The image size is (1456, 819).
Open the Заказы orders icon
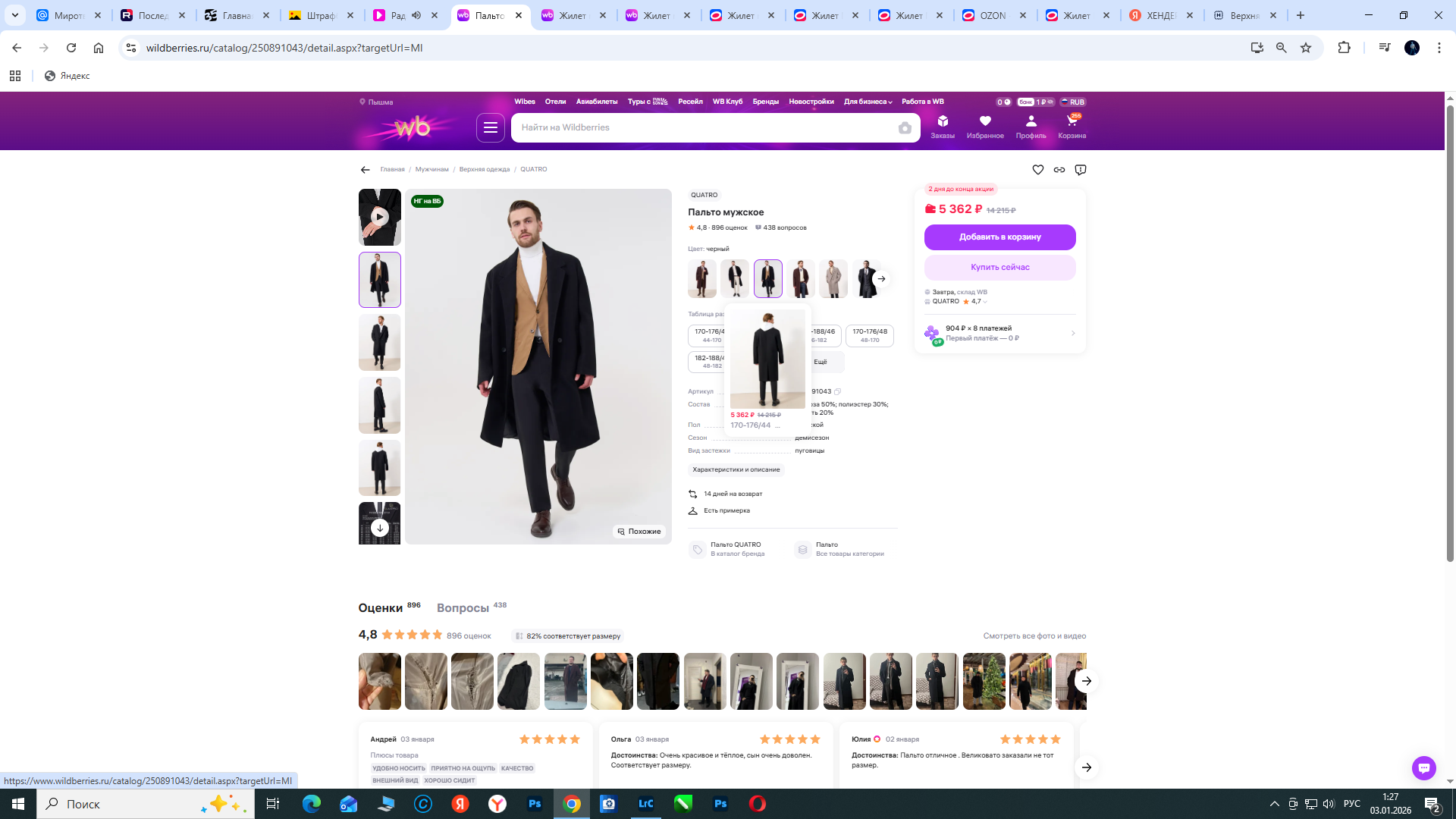pos(943,125)
